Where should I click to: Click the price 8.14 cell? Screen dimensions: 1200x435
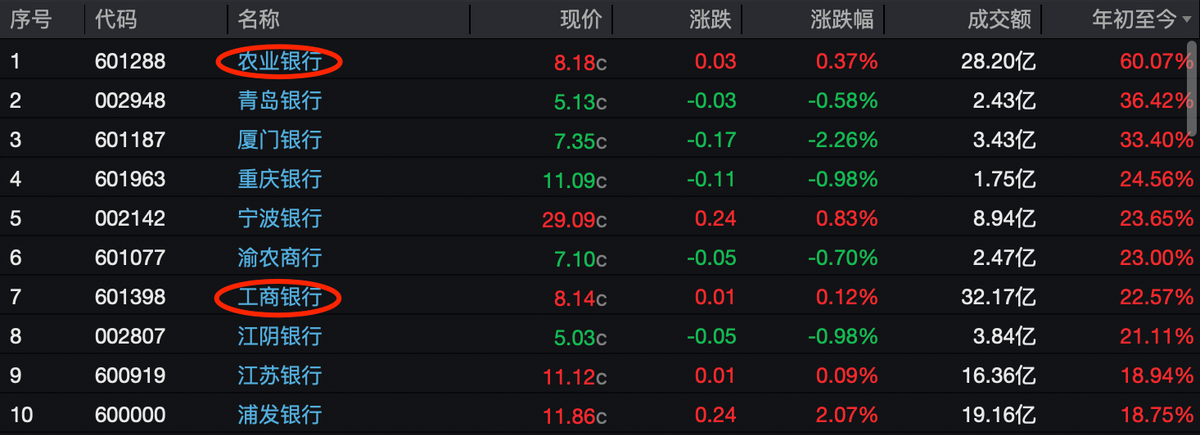580,297
